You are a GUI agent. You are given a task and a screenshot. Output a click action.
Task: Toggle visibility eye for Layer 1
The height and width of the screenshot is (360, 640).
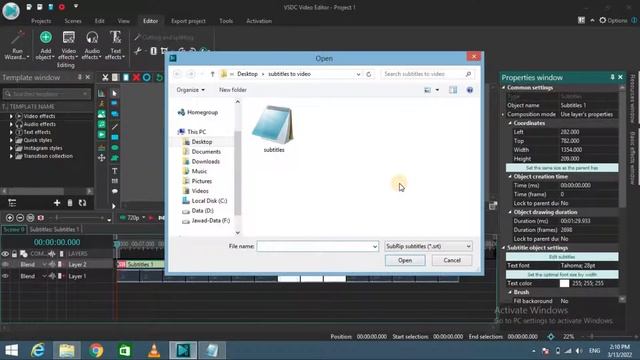pyautogui.click(x=5, y=276)
